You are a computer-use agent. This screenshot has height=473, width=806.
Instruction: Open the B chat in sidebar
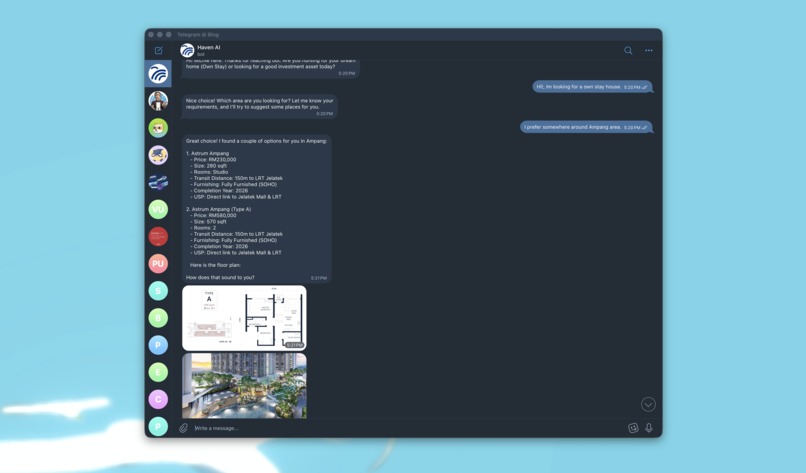pos(158,318)
